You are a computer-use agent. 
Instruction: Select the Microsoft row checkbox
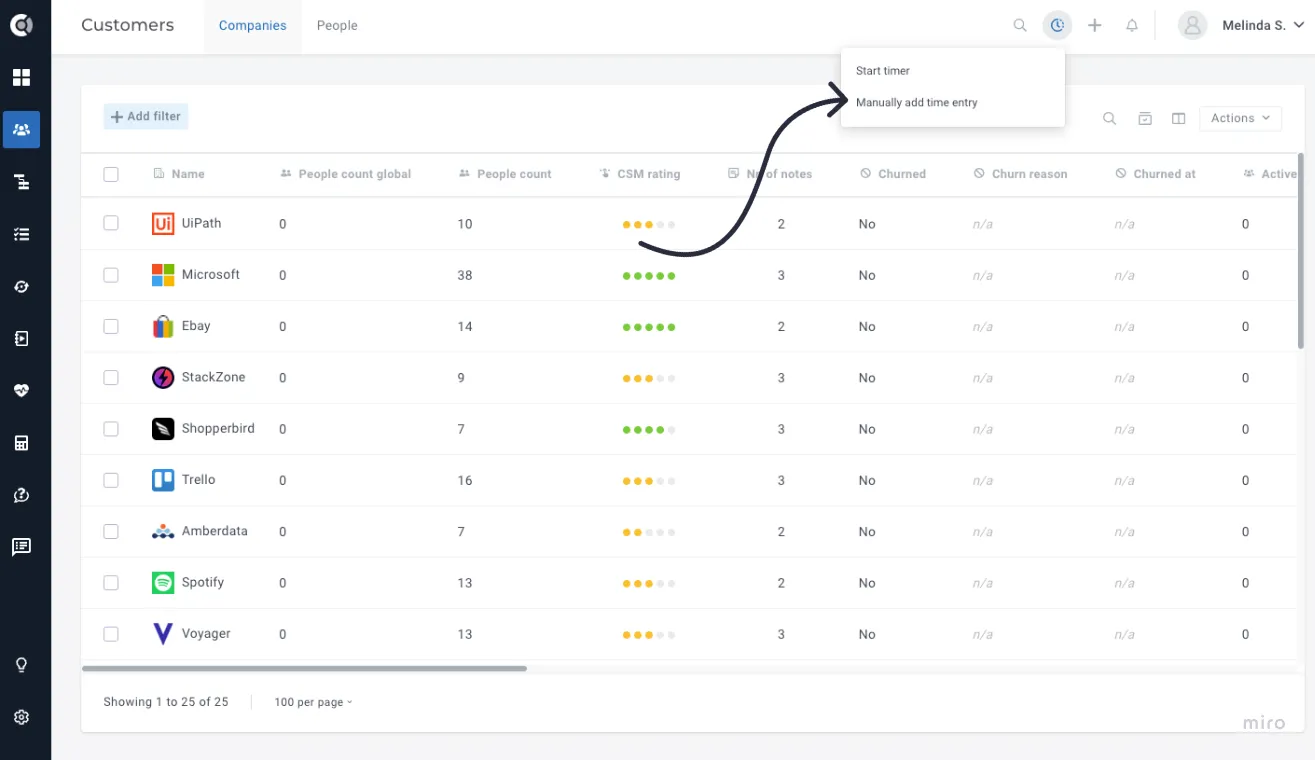pos(111,275)
